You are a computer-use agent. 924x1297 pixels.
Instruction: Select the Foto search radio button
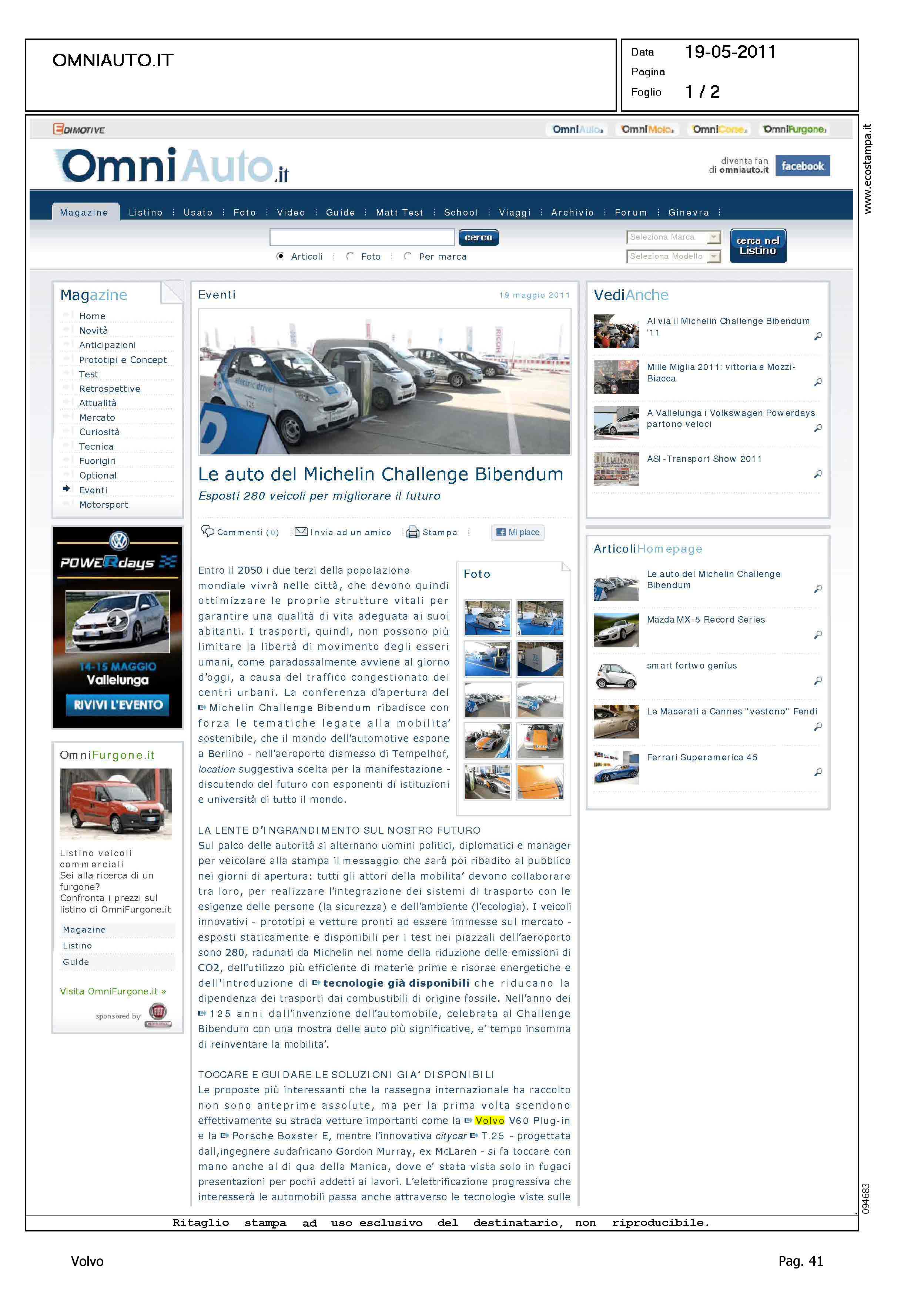point(350,256)
